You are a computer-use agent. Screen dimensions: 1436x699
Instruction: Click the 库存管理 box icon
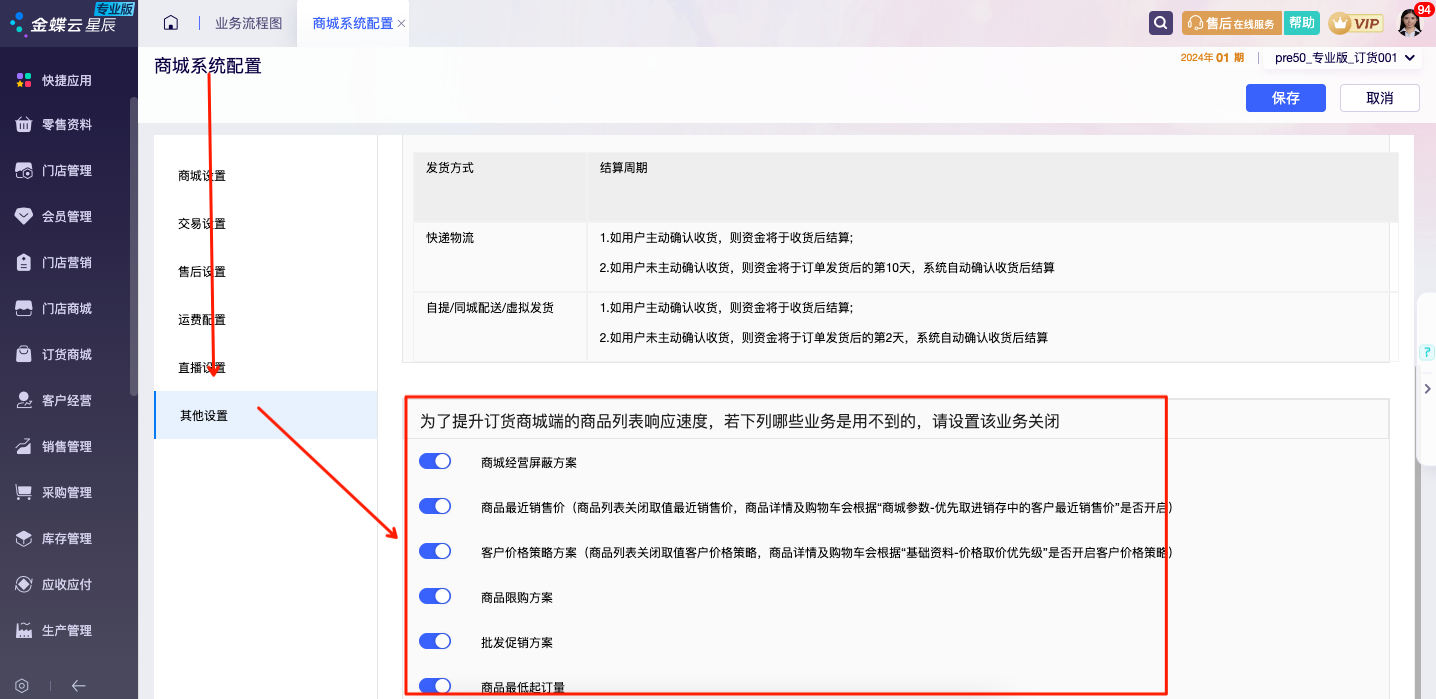click(24, 539)
